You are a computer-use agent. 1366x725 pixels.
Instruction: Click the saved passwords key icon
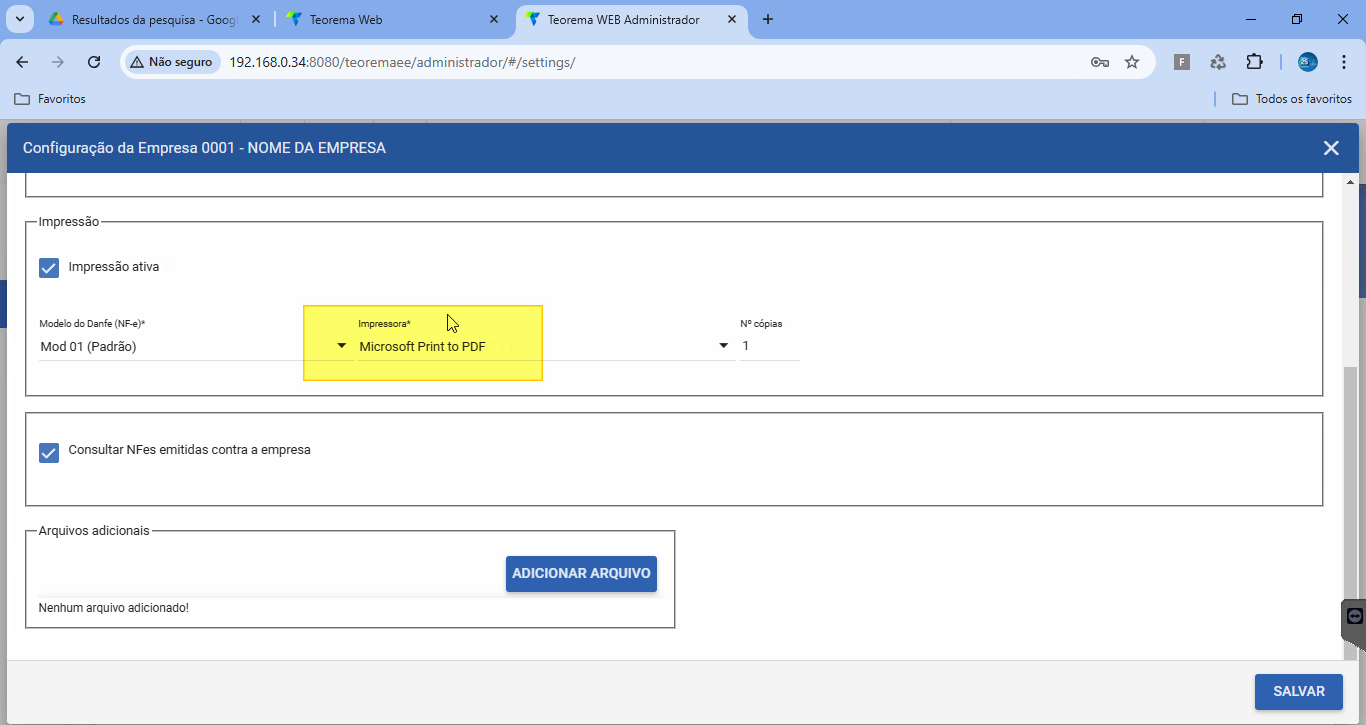click(1099, 62)
